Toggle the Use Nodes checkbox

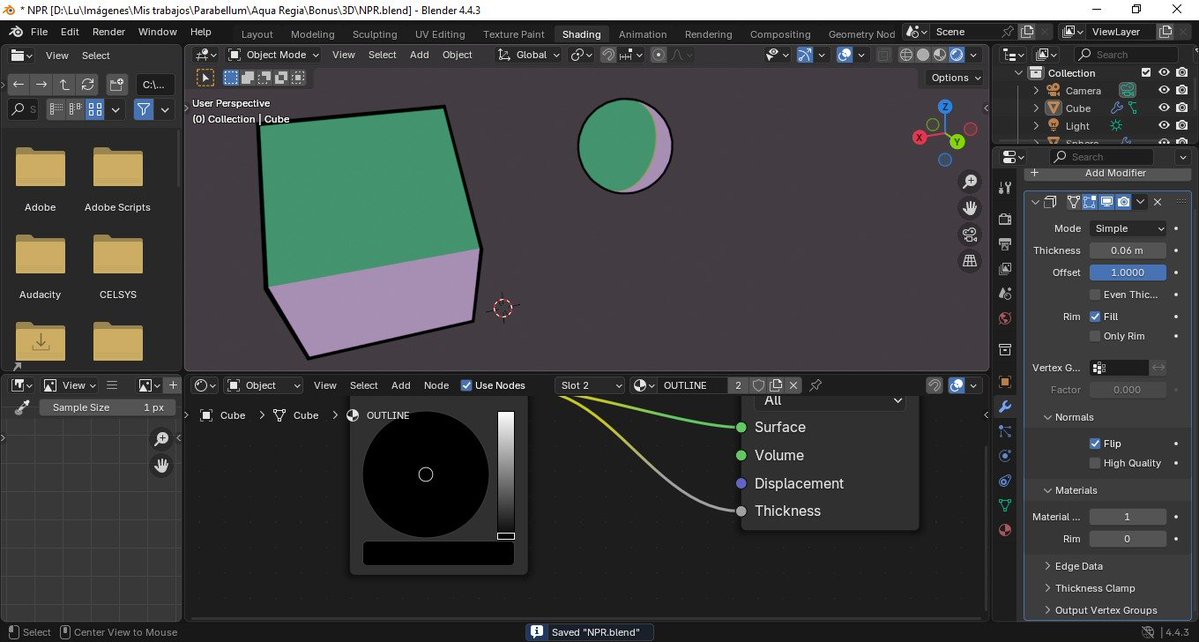coord(466,385)
